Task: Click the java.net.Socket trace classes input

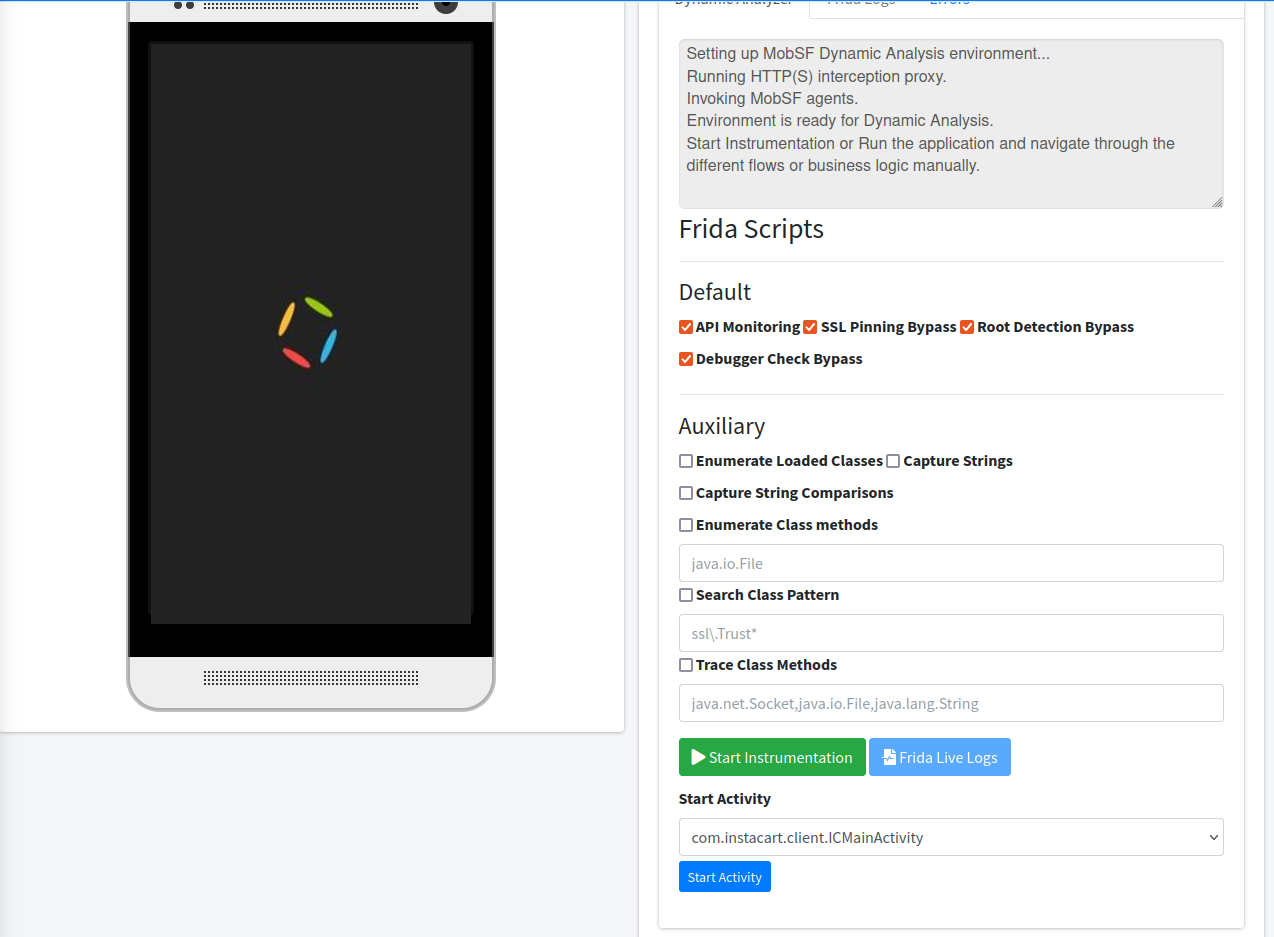Action: click(951, 703)
